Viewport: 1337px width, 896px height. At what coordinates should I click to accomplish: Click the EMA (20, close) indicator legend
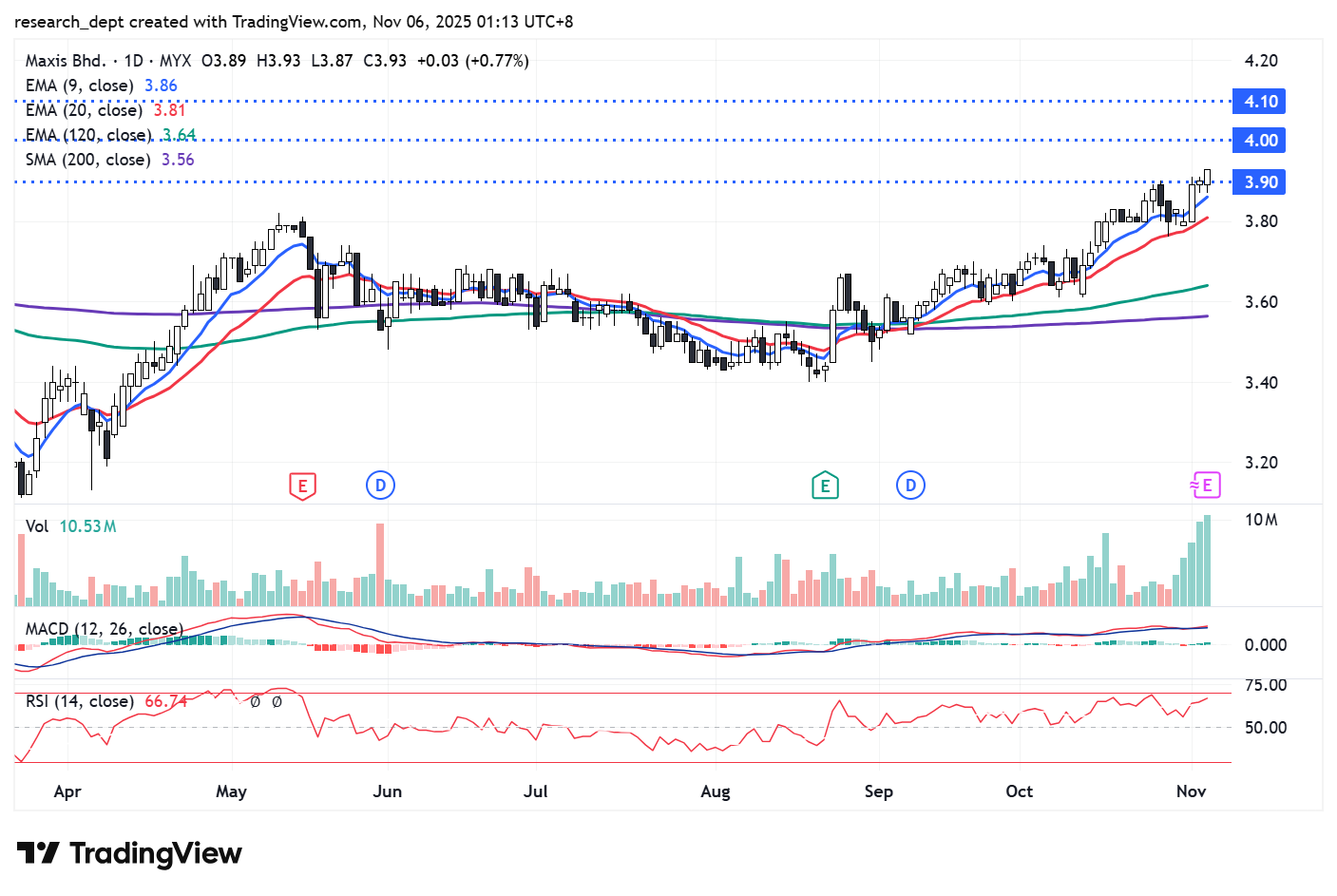click(84, 110)
